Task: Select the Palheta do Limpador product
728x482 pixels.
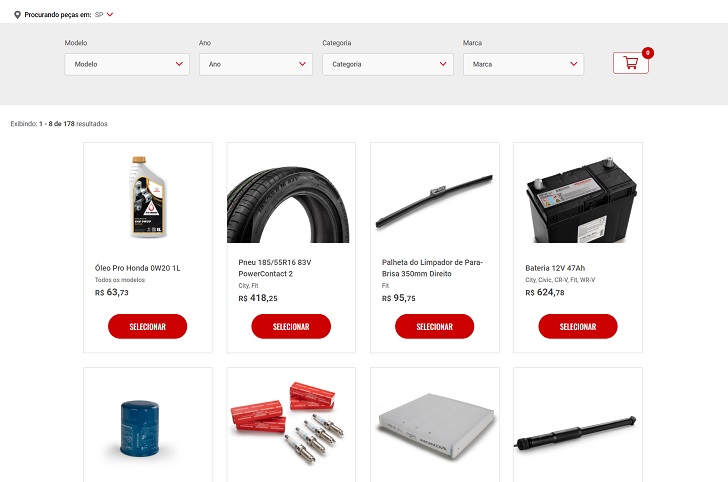Action: tap(435, 326)
